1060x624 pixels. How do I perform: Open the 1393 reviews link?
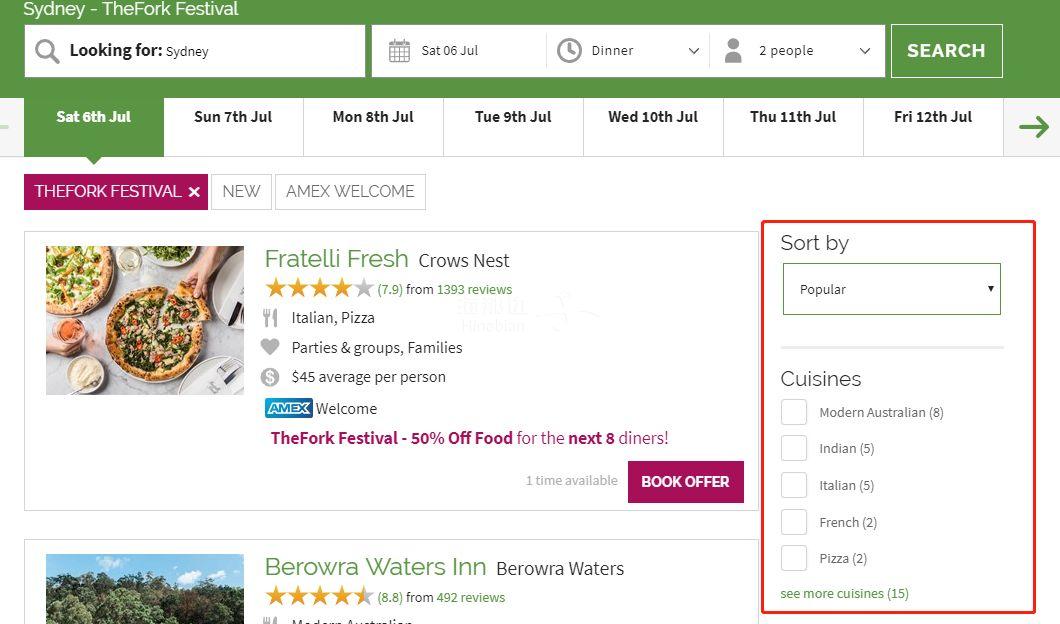coord(475,289)
